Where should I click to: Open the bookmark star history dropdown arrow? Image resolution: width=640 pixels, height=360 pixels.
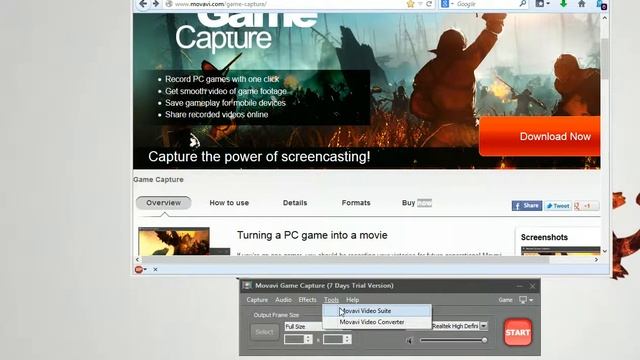(x=420, y=4)
